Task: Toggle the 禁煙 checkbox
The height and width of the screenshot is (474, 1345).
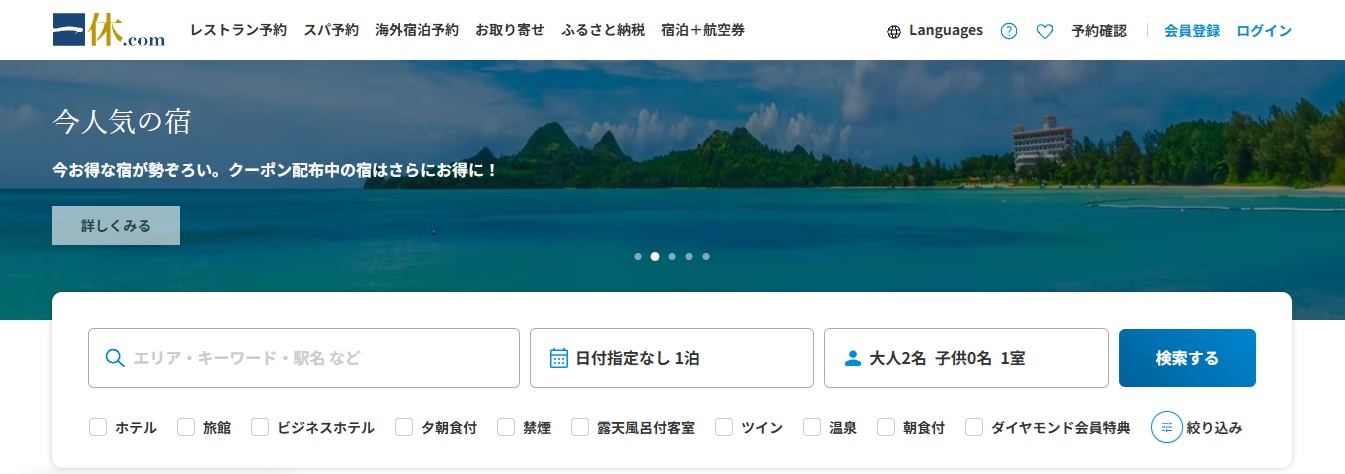Action: [x=506, y=427]
